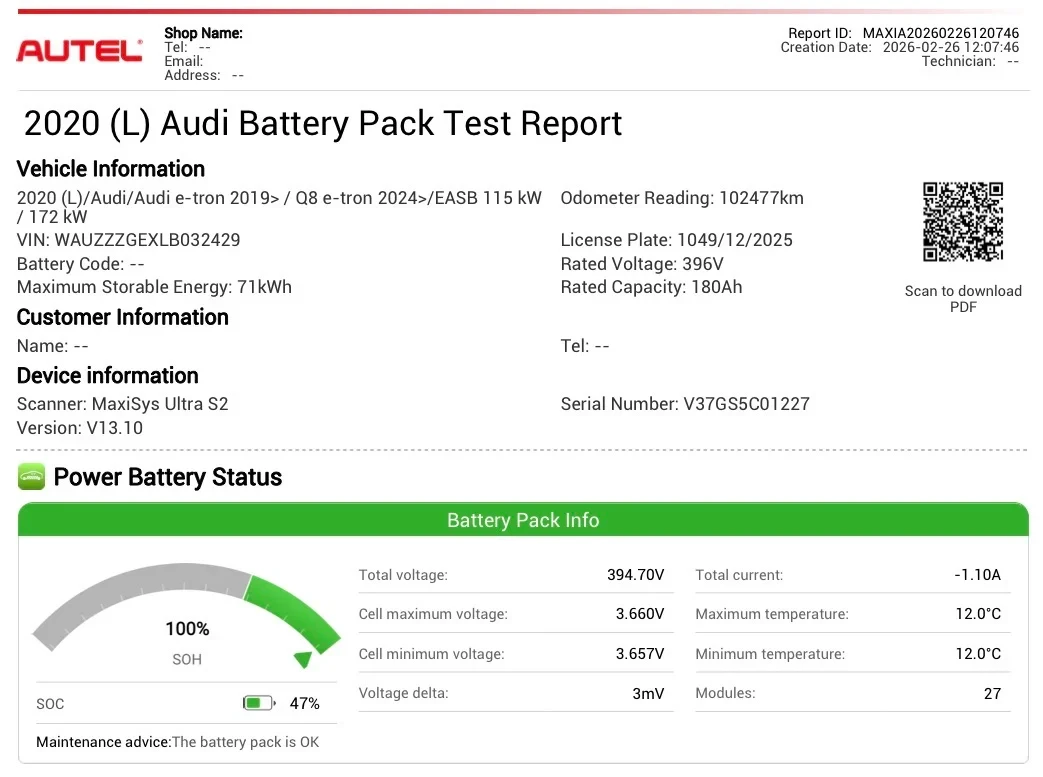Click the 'Voltage delta:' label
This screenshot has width=1043, height=777.
(403, 693)
